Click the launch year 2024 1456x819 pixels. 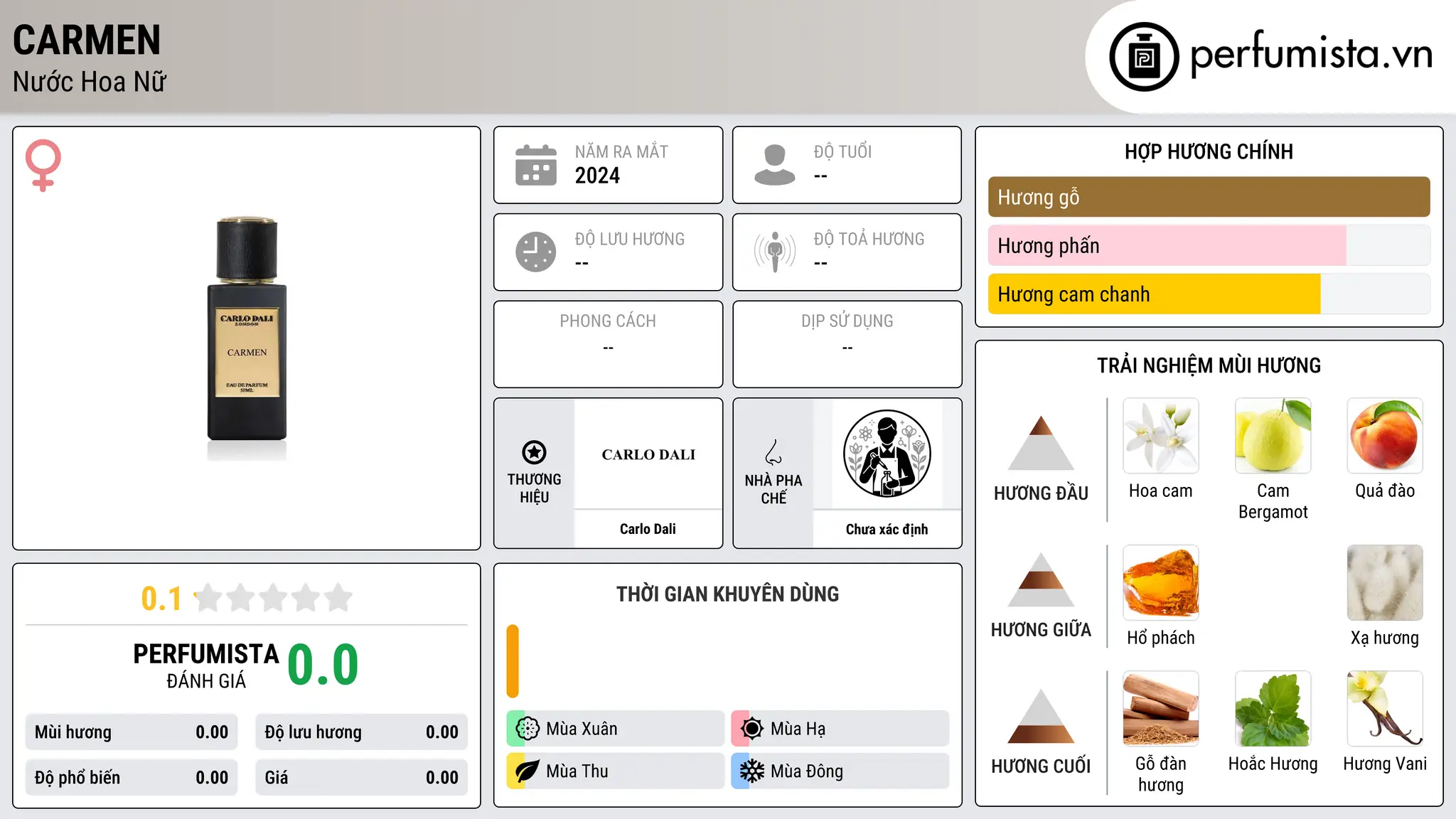click(x=597, y=176)
